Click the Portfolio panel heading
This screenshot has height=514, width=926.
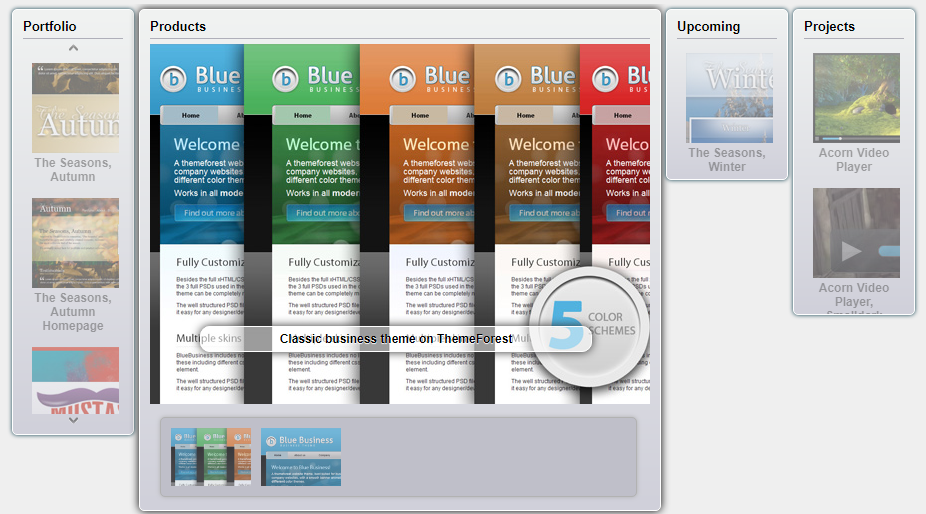(50, 27)
